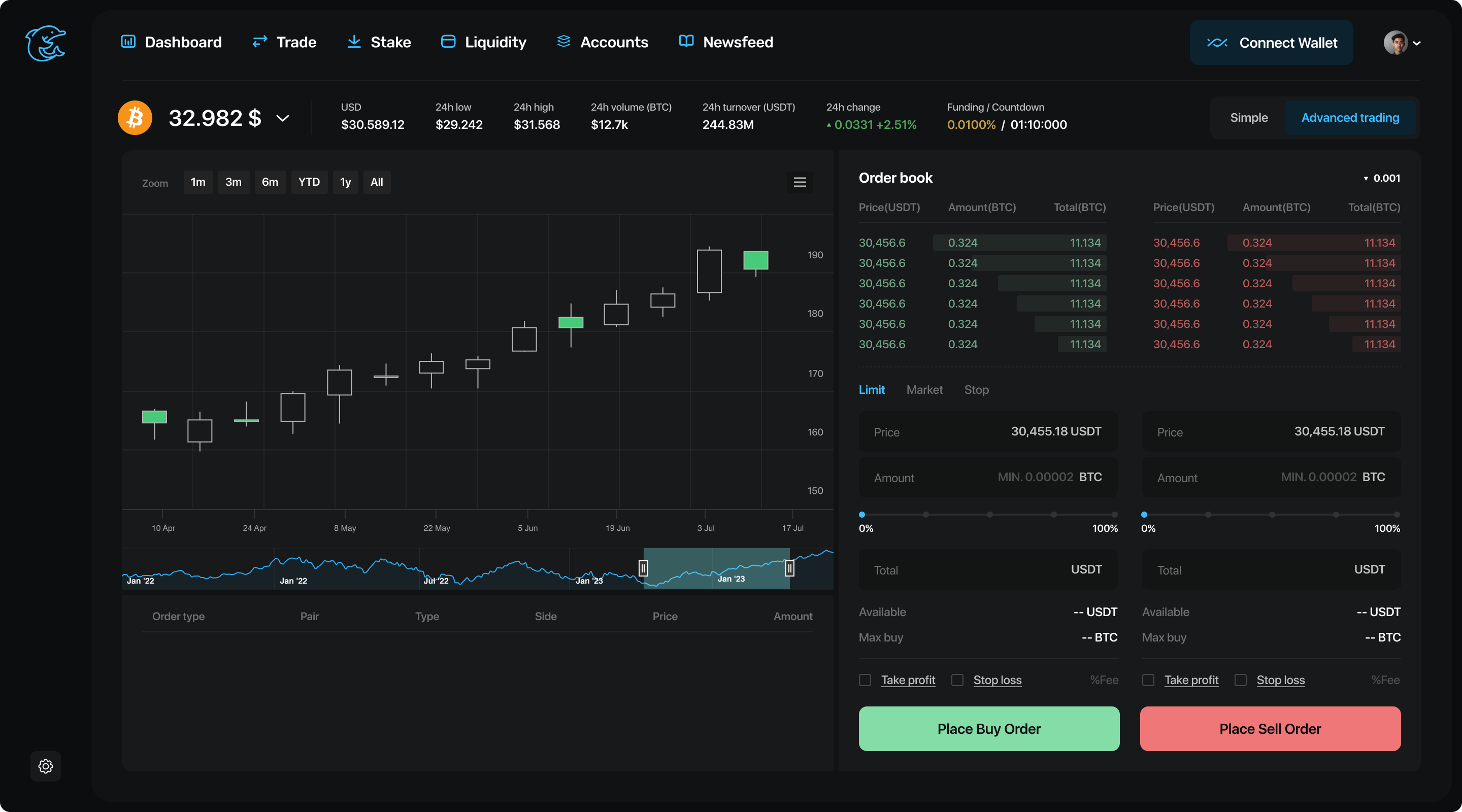The image size is (1462, 812).
Task: Open settings via the gear icon
Action: pyautogui.click(x=45, y=766)
